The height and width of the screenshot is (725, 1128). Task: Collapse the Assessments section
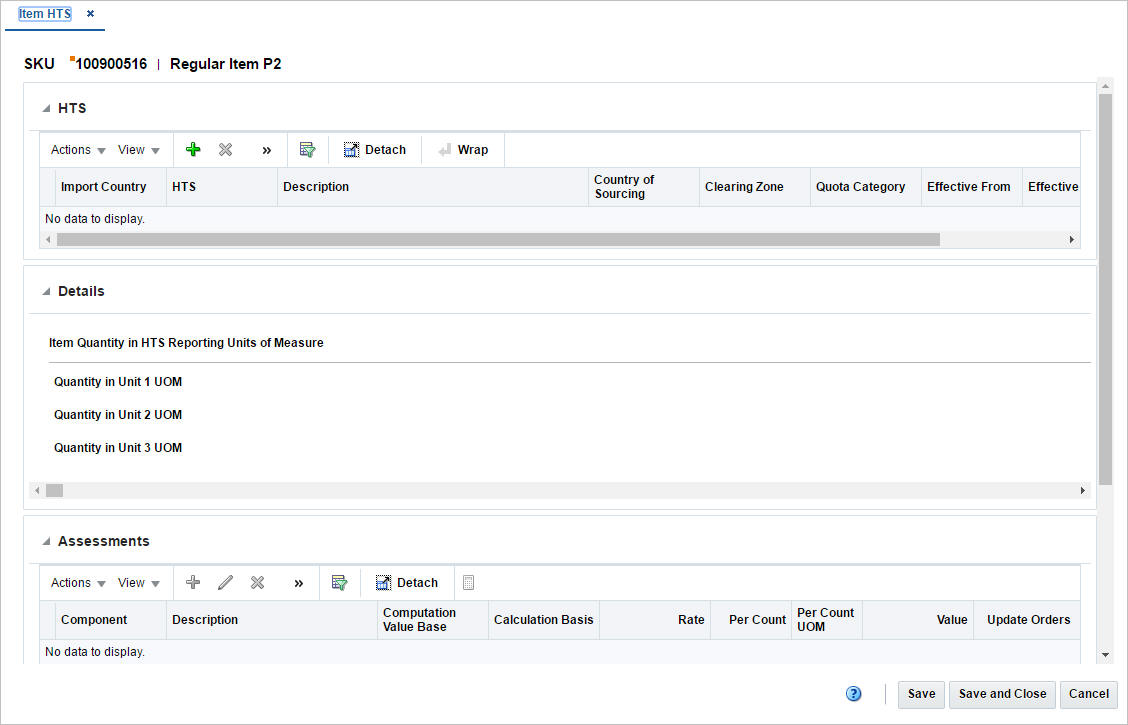click(46, 542)
